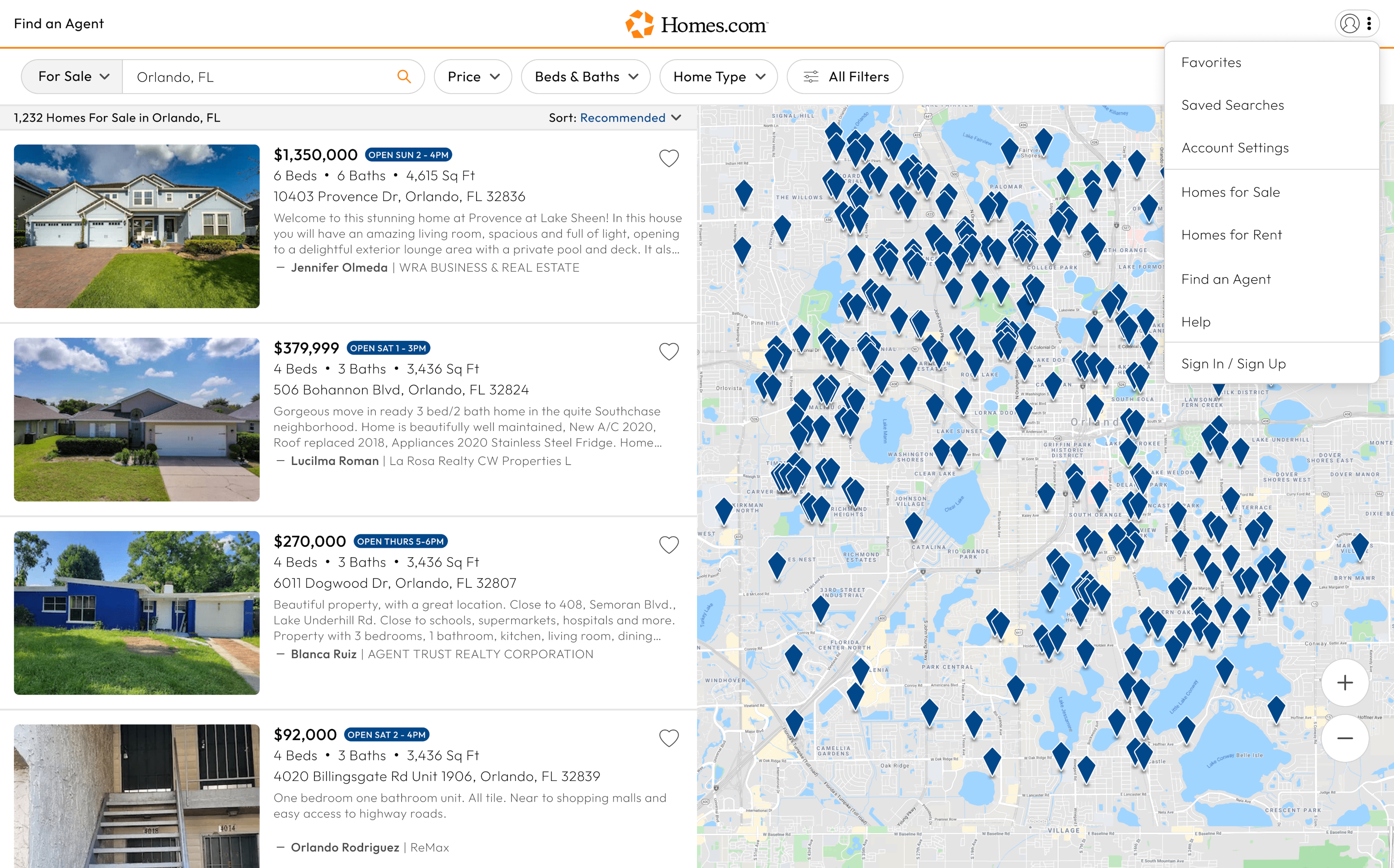Click agent name Orlando Rodriguez

(345, 848)
